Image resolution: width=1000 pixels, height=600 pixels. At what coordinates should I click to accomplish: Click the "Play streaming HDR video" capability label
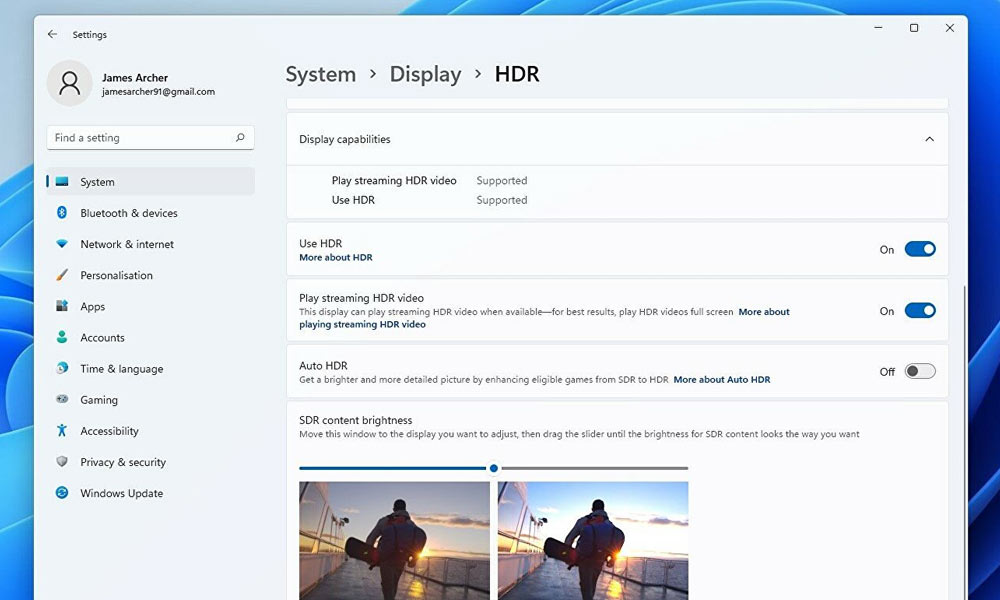tap(393, 180)
